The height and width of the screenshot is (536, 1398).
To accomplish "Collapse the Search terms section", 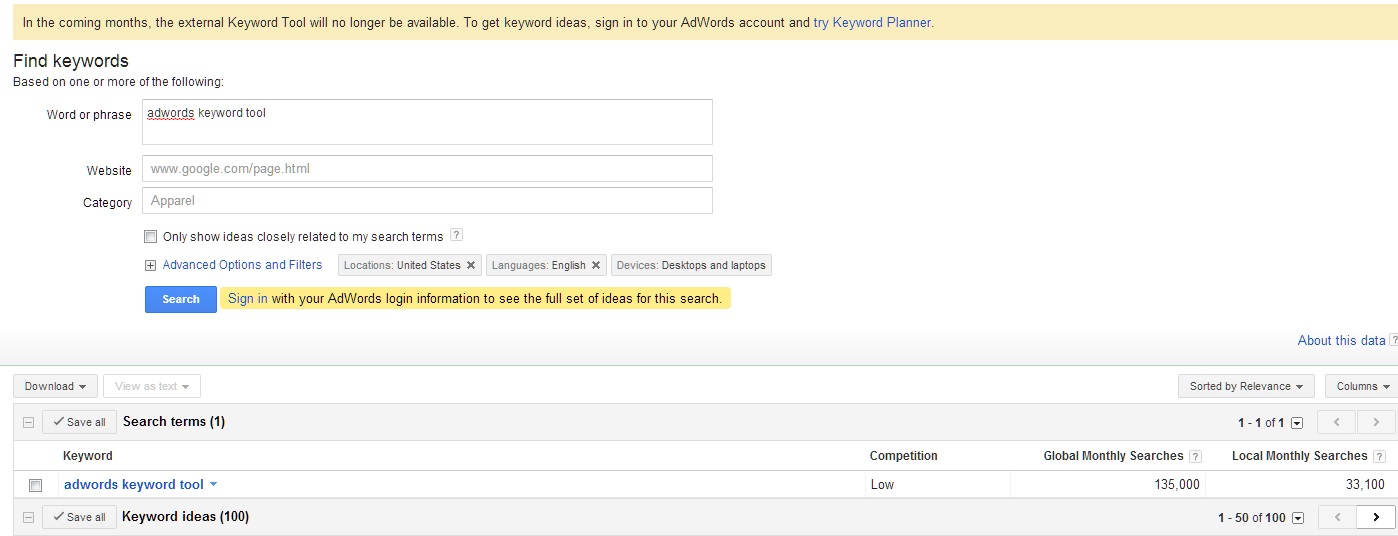I will click(x=28, y=422).
